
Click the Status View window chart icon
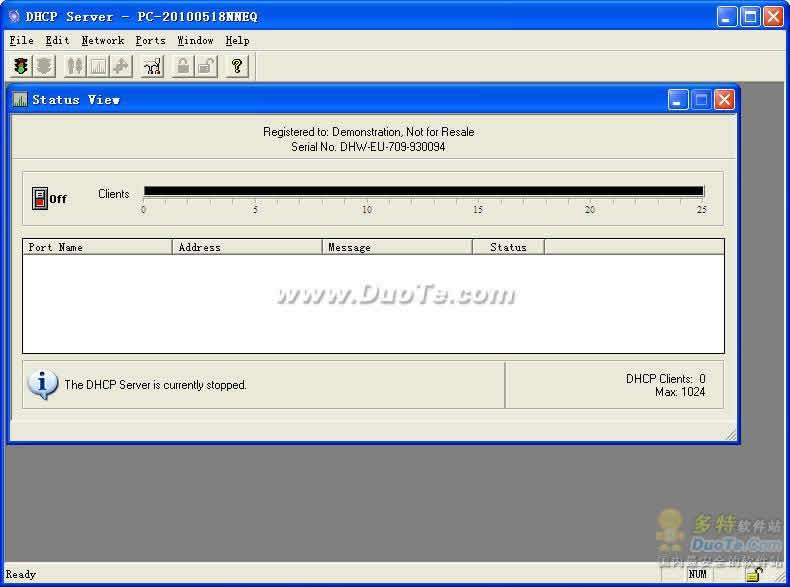(x=20, y=99)
